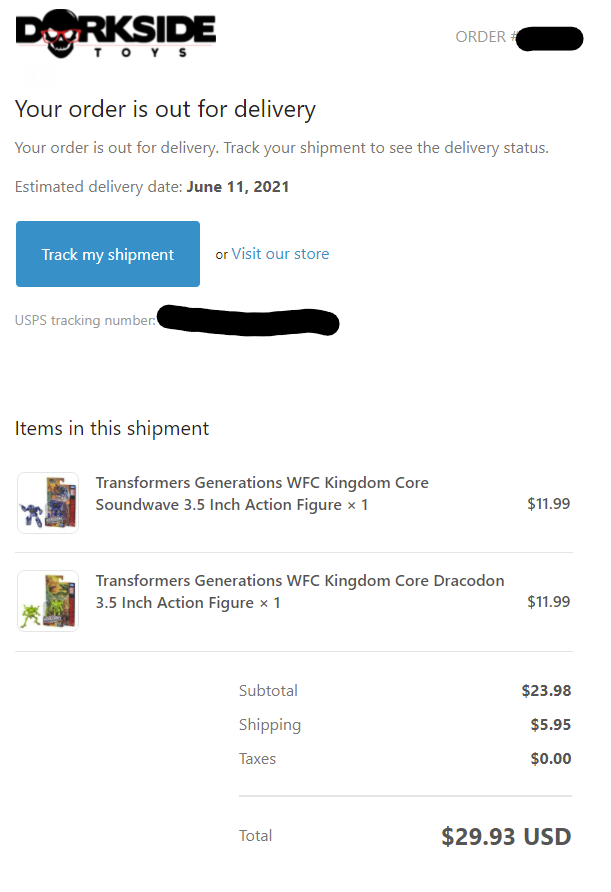Screen dimensions: 611x892
Task: Click the Items in this shipment heading
Action: point(112,429)
